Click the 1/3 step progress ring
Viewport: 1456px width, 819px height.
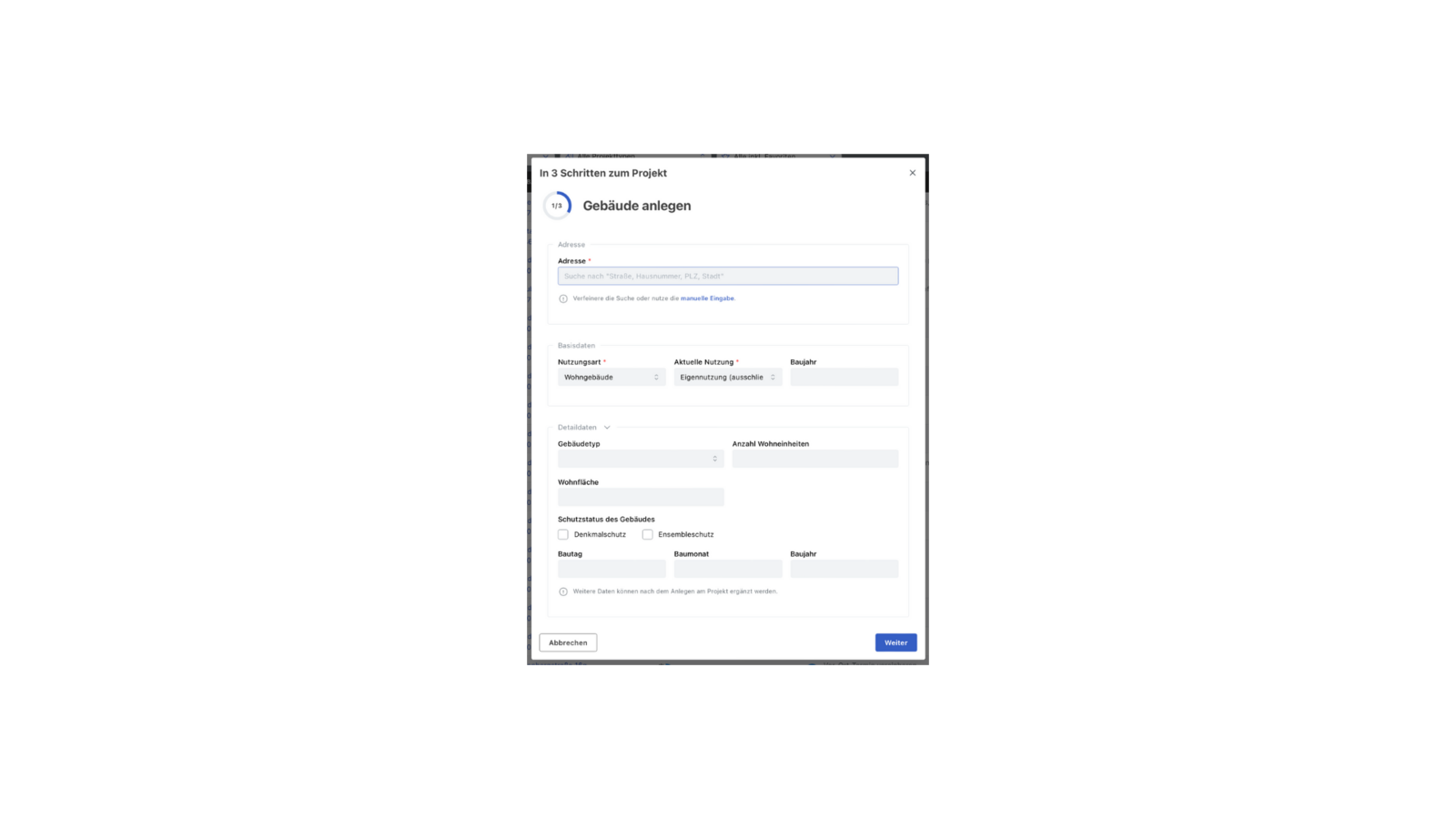[x=557, y=206]
